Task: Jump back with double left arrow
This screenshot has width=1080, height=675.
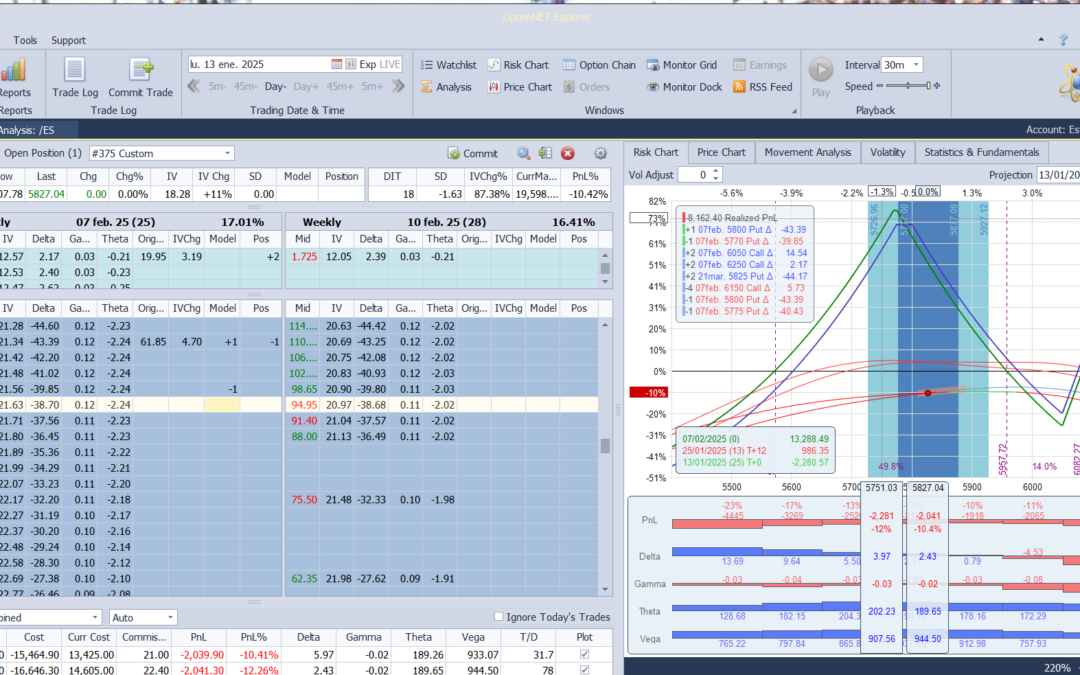Action: 194,86
